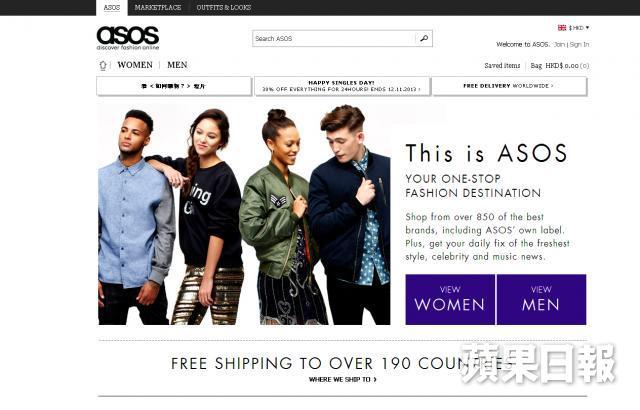Click the ASOS logo
Viewport: 640px width, 410px height.
pos(128,38)
